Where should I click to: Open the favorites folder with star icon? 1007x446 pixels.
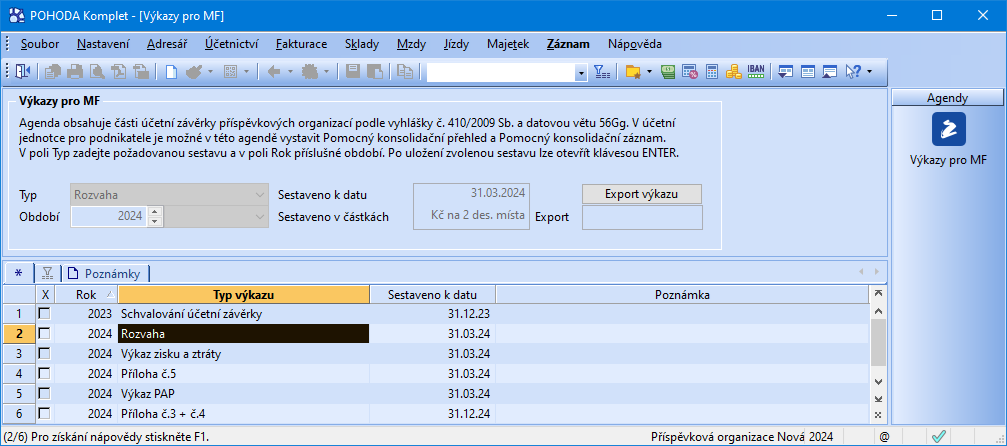[633, 72]
